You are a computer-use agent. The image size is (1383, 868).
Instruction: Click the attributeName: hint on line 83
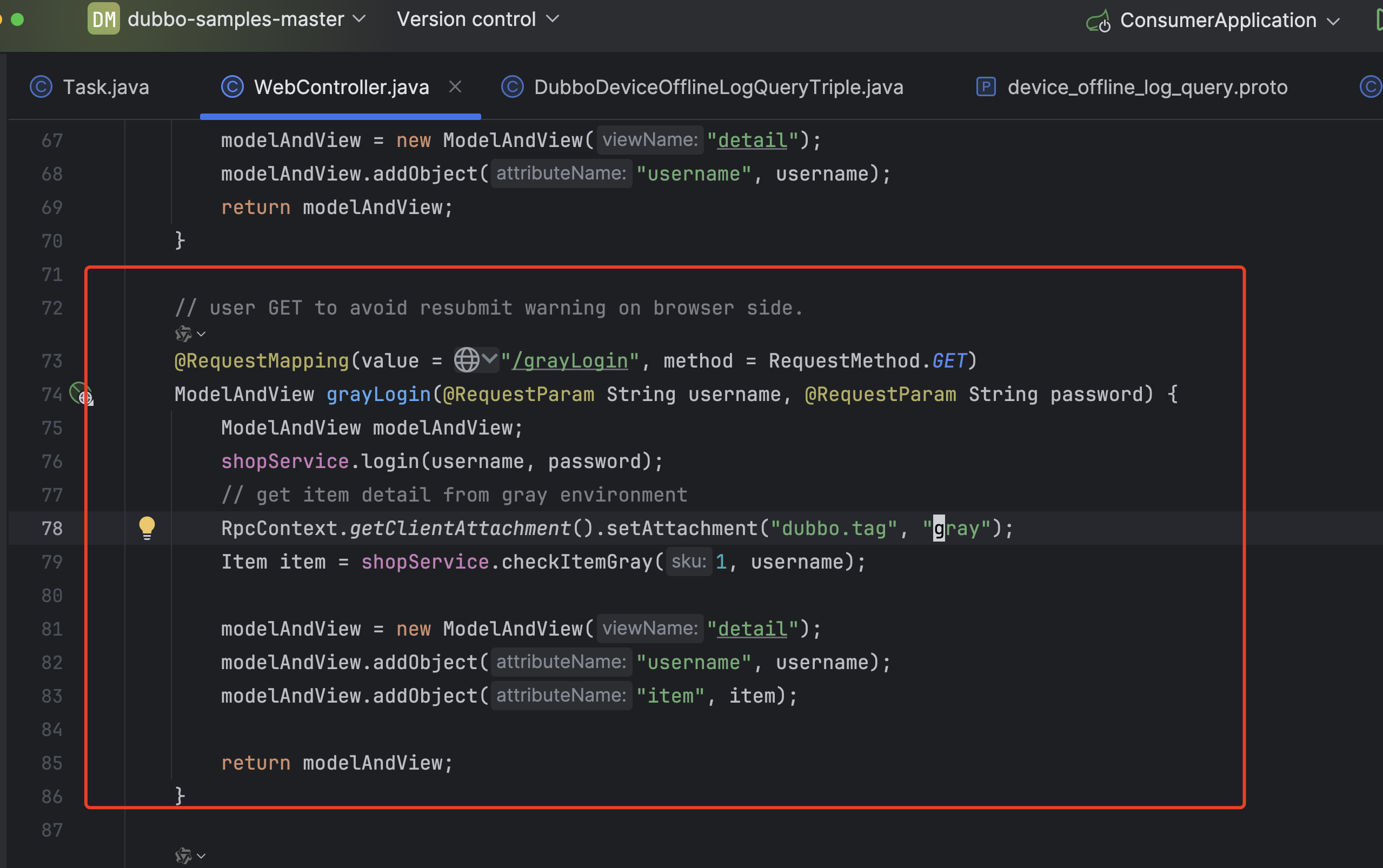pos(561,696)
